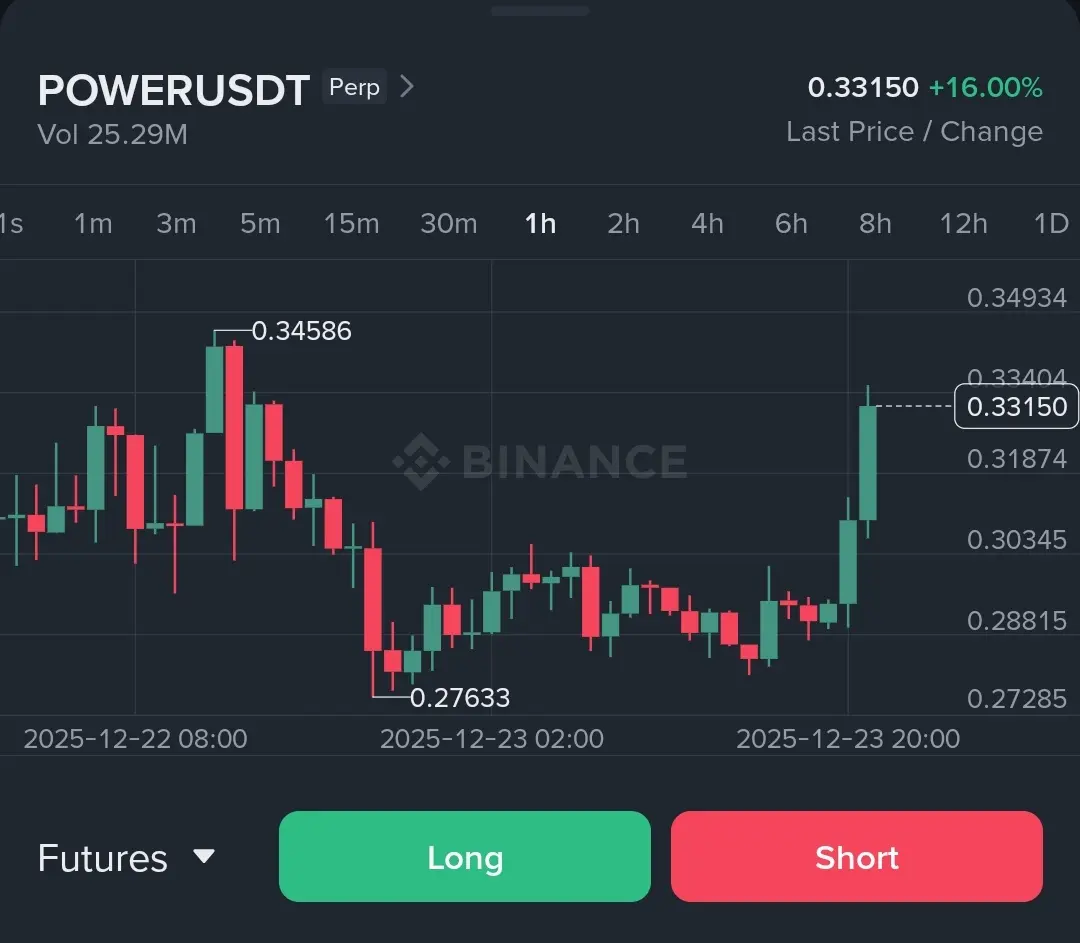The height and width of the screenshot is (943, 1080).
Task: Choose the 2h chart interval
Action: coord(623,223)
